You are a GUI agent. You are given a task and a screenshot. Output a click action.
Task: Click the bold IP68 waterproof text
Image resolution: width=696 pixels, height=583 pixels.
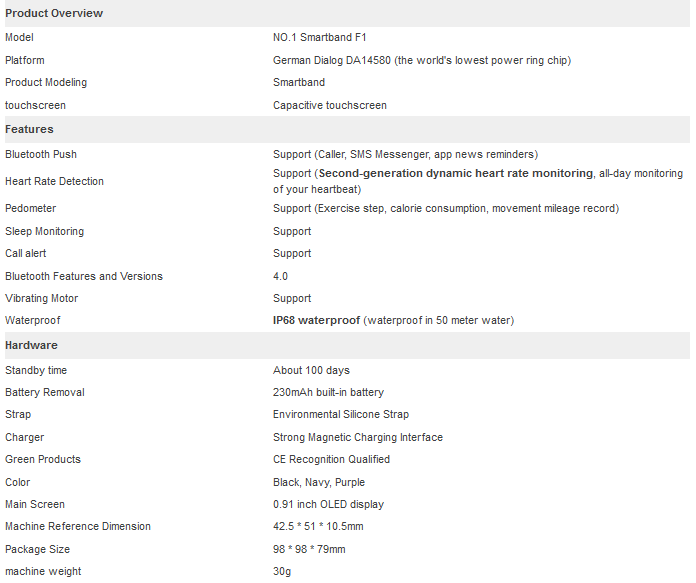tap(316, 320)
